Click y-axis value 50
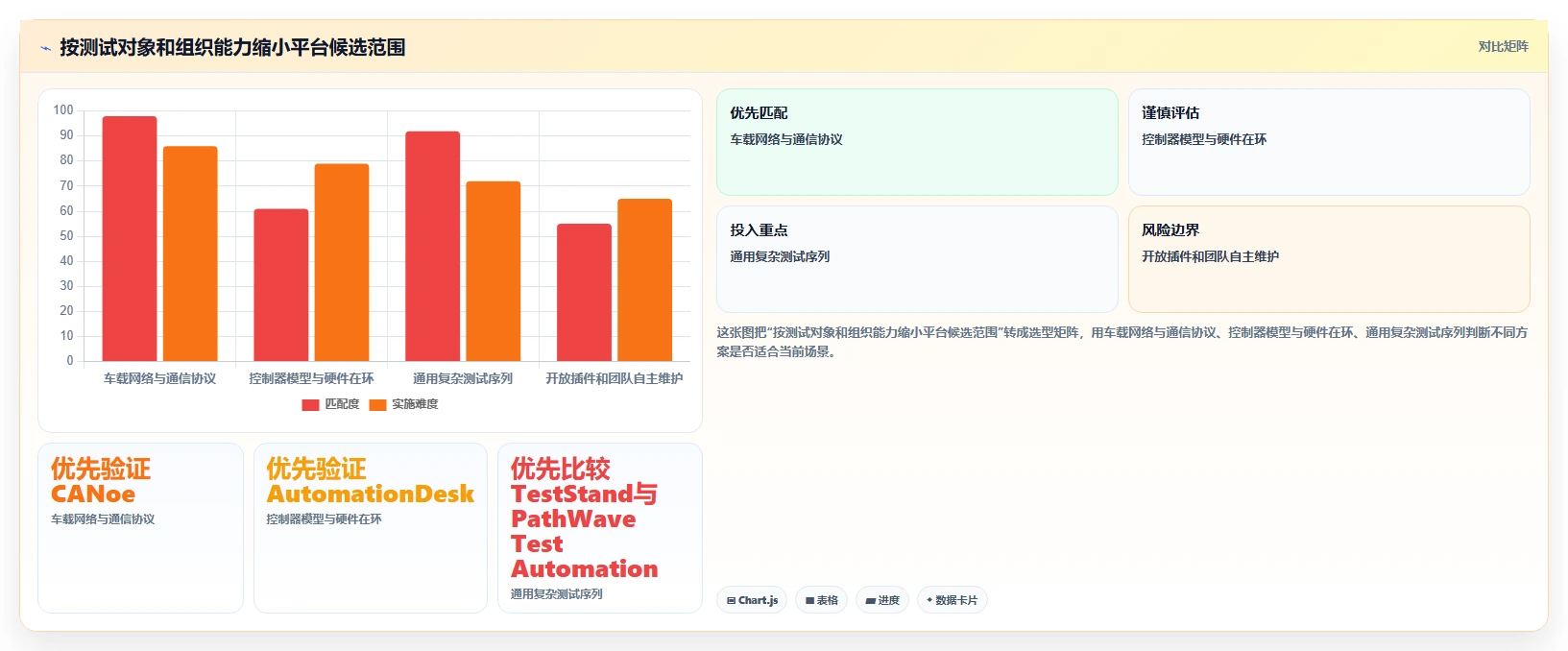This screenshot has height=651, width=1568. point(66,235)
